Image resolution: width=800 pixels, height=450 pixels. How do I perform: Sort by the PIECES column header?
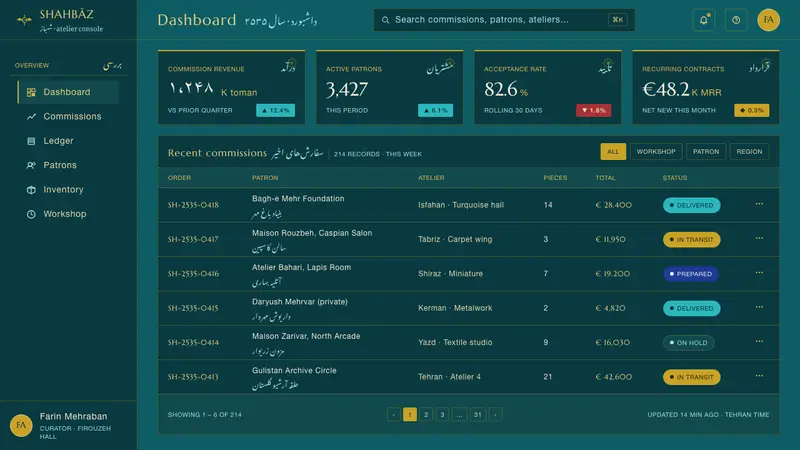555,178
